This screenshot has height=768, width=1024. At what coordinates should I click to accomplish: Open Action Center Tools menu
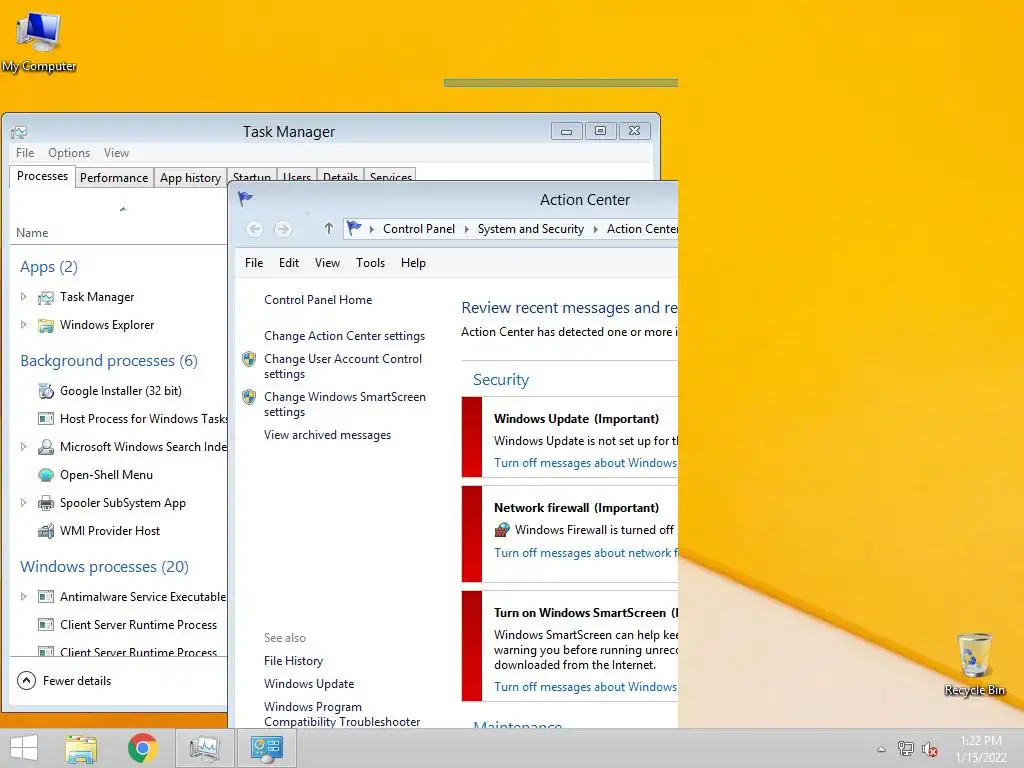[370, 263]
